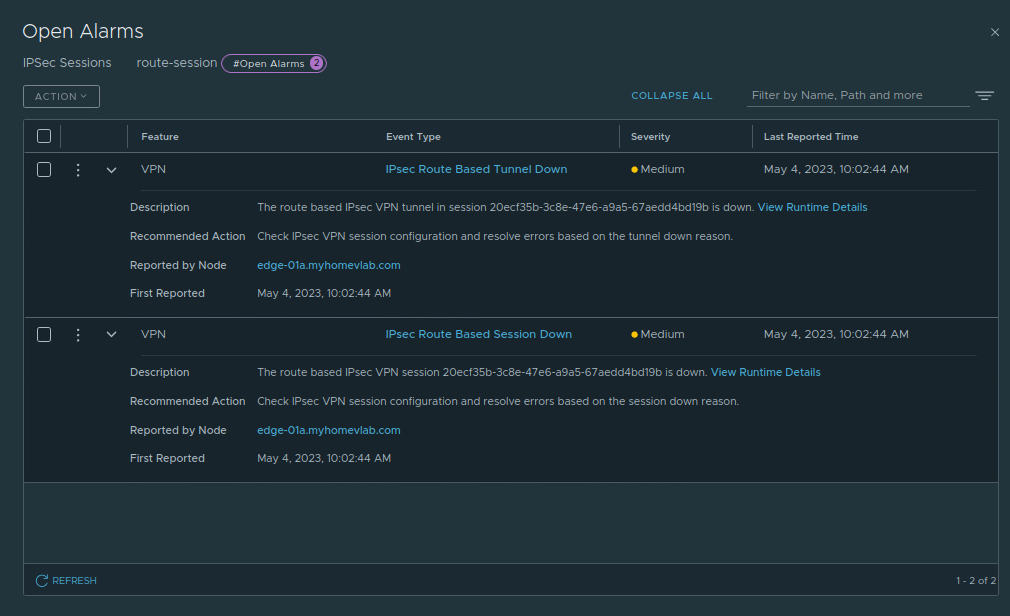Image resolution: width=1010 pixels, height=616 pixels.
Task: Collapse the Tunnel Down alarm row
Action: click(x=111, y=170)
